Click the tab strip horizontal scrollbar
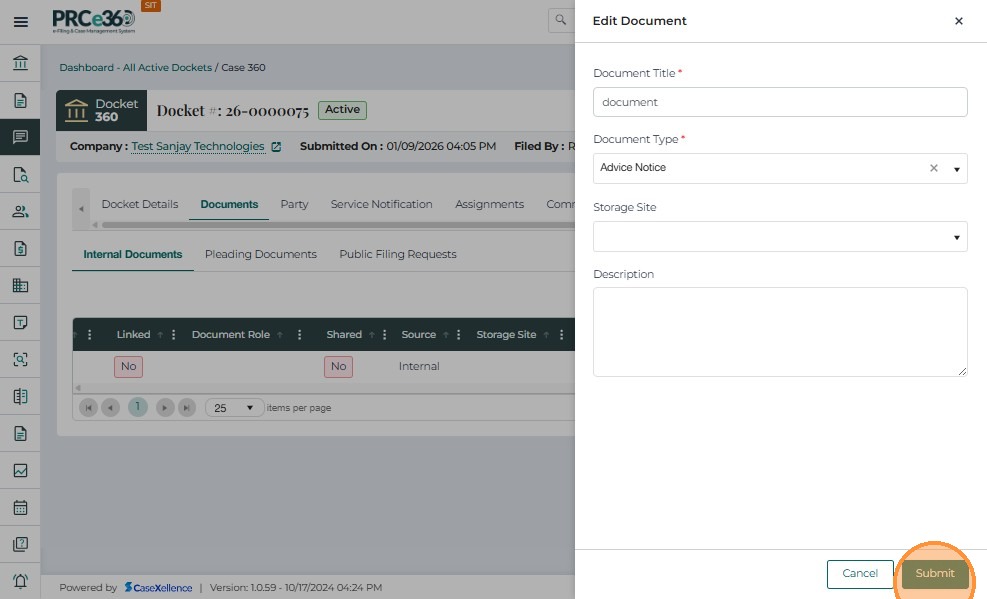 click(338, 225)
